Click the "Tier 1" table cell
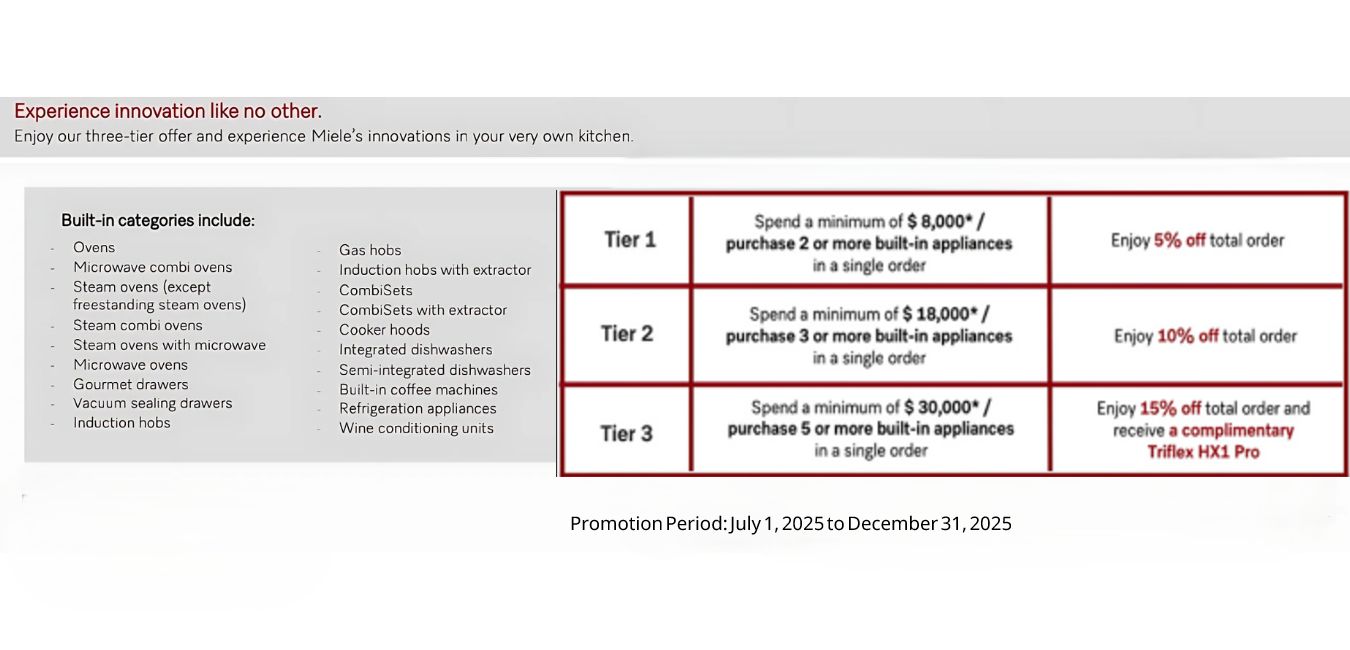Image resolution: width=1350 pixels, height=650 pixels. (x=629, y=240)
